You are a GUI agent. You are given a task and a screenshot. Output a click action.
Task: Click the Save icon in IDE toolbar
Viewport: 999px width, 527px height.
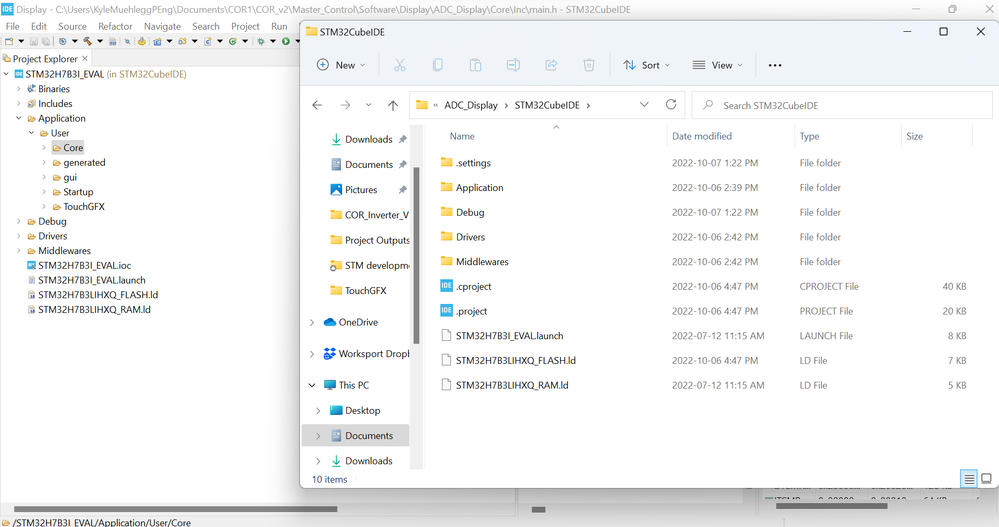(34, 41)
